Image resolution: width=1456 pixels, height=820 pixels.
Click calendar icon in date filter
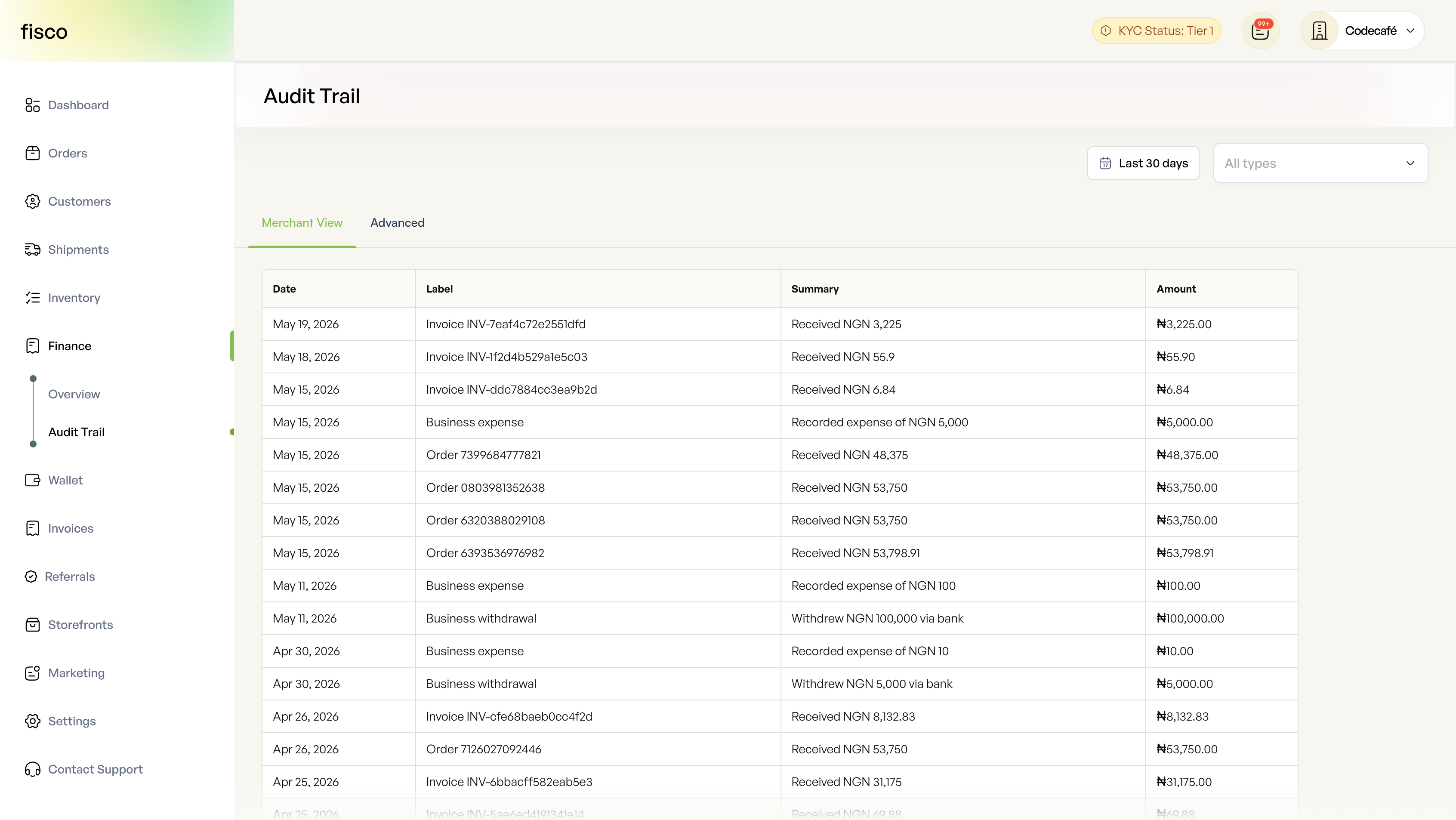point(1105,163)
